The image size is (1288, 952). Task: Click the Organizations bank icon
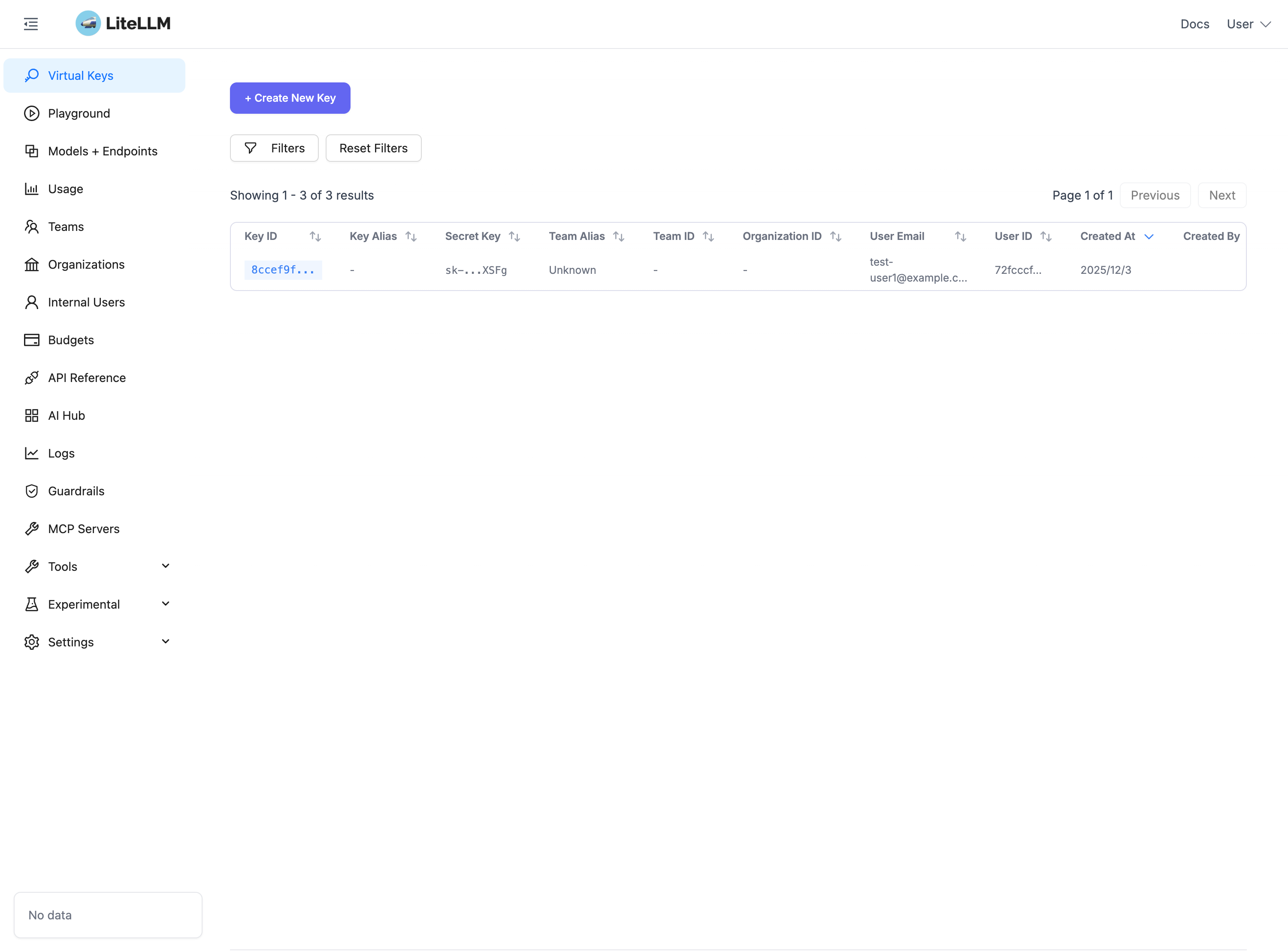[x=32, y=264]
